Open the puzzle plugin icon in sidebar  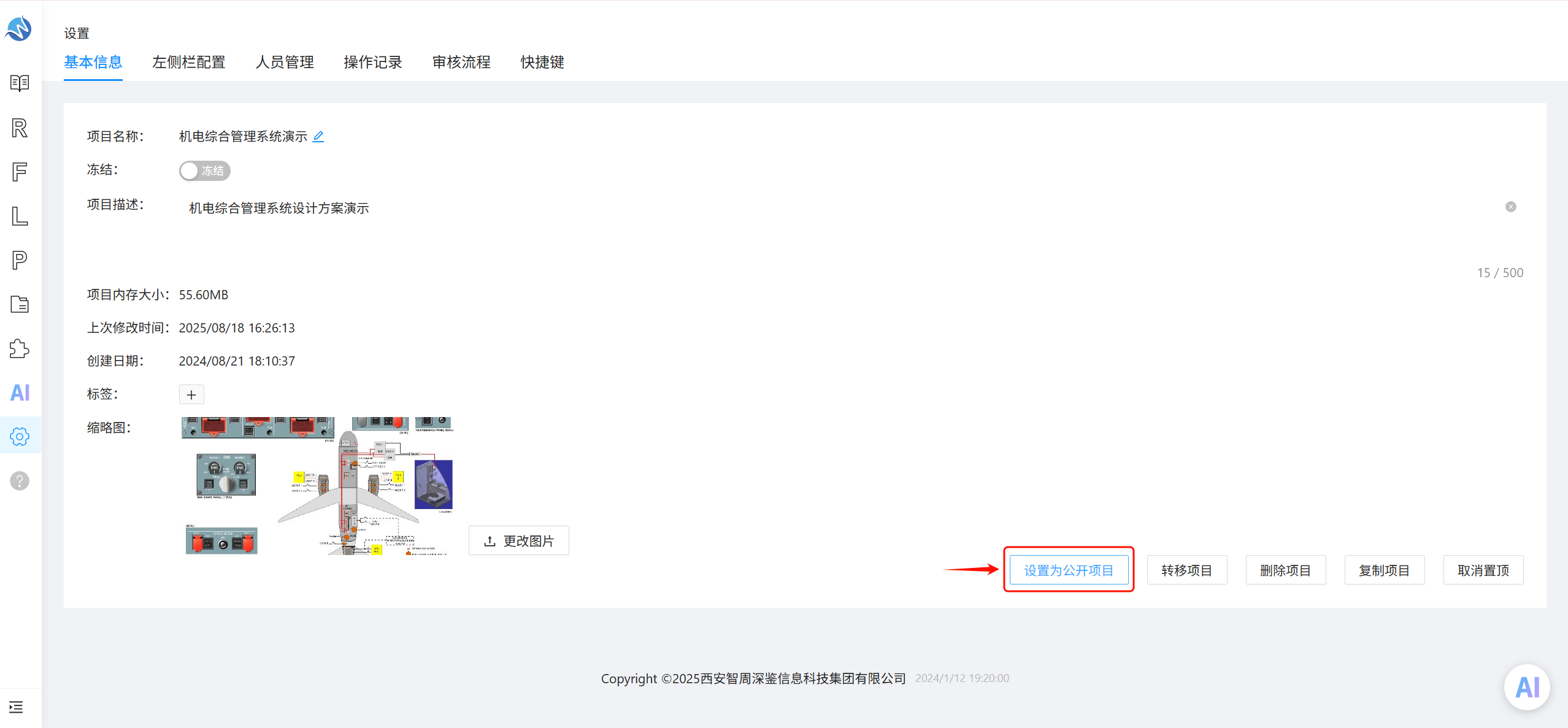coord(20,348)
